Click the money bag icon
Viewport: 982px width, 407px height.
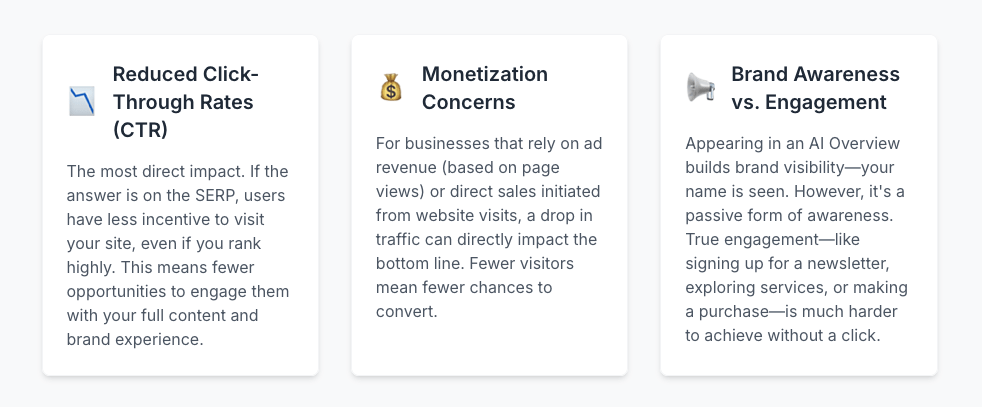click(x=390, y=88)
